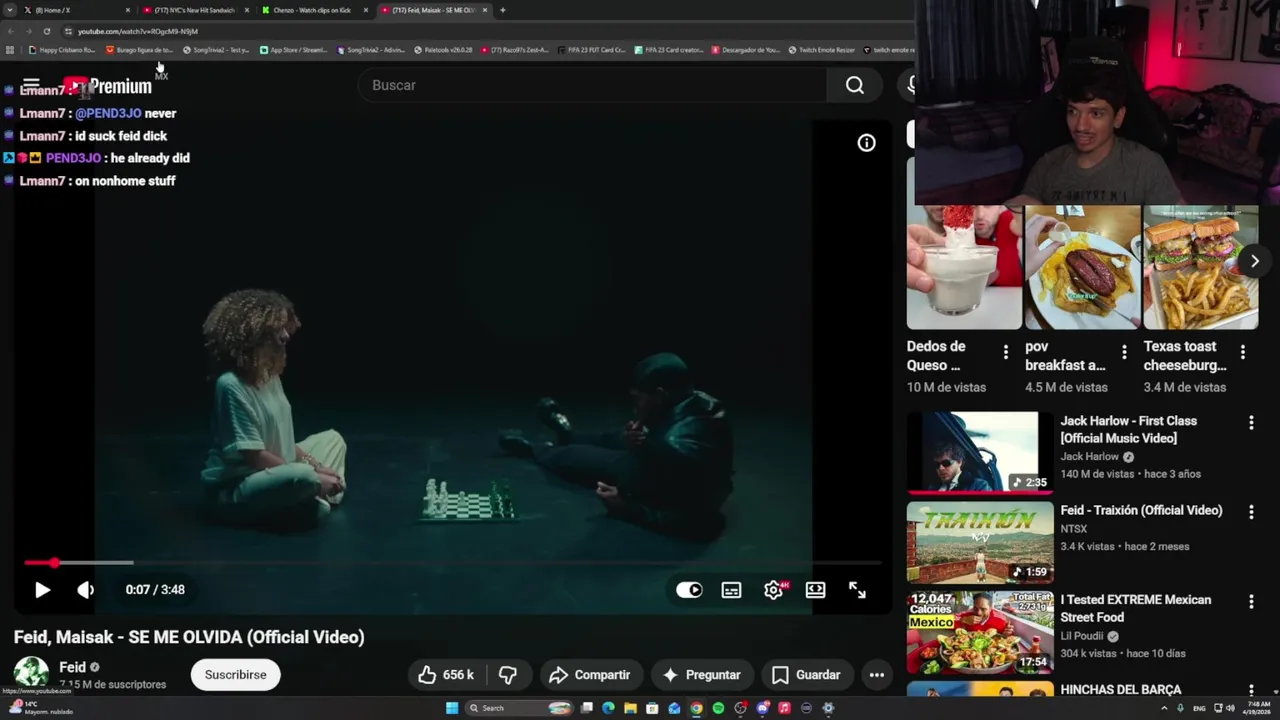Mute the video volume
The image size is (1280, 720).
[86, 590]
